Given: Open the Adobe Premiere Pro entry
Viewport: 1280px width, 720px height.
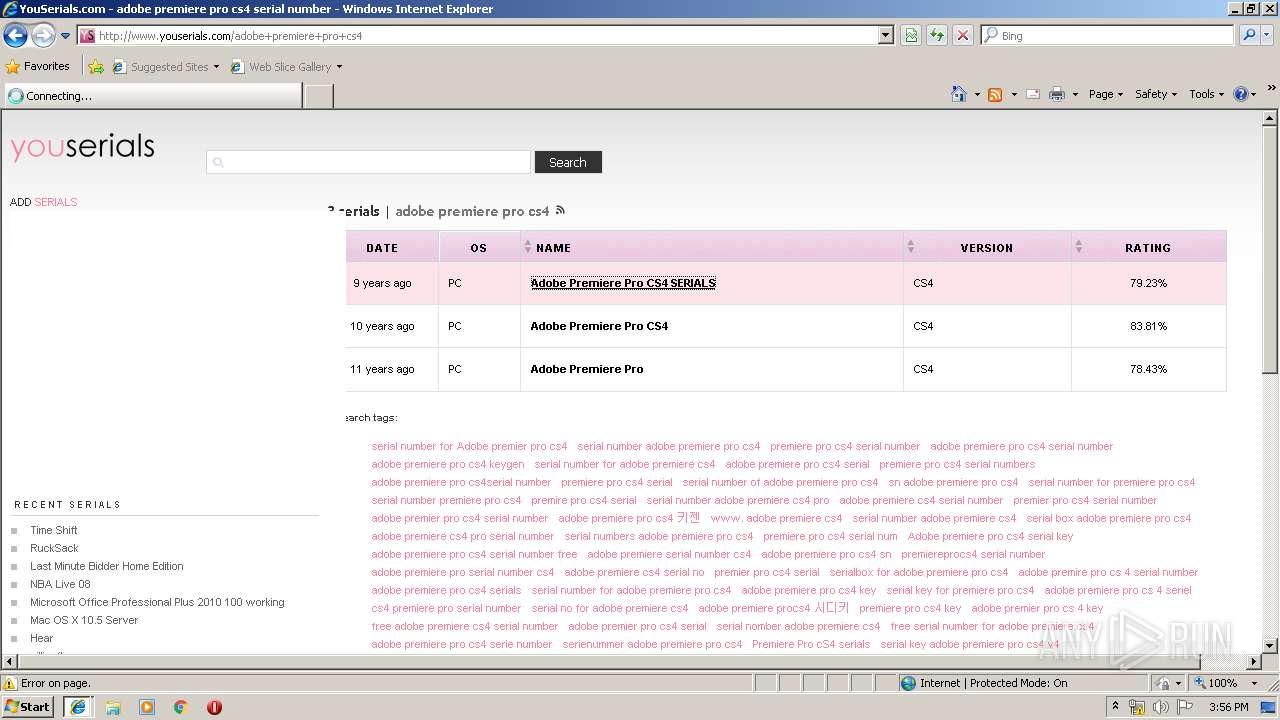Looking at the screenshot, I should (x=587, y=369).
